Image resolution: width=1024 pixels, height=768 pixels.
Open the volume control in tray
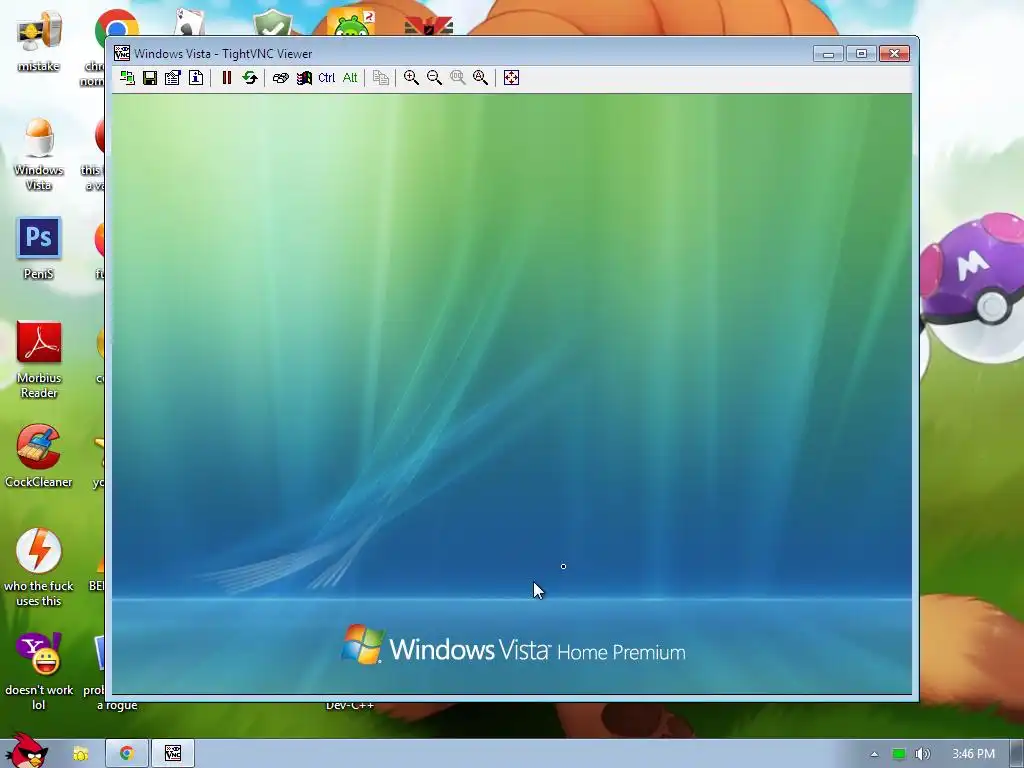point(922,754)
